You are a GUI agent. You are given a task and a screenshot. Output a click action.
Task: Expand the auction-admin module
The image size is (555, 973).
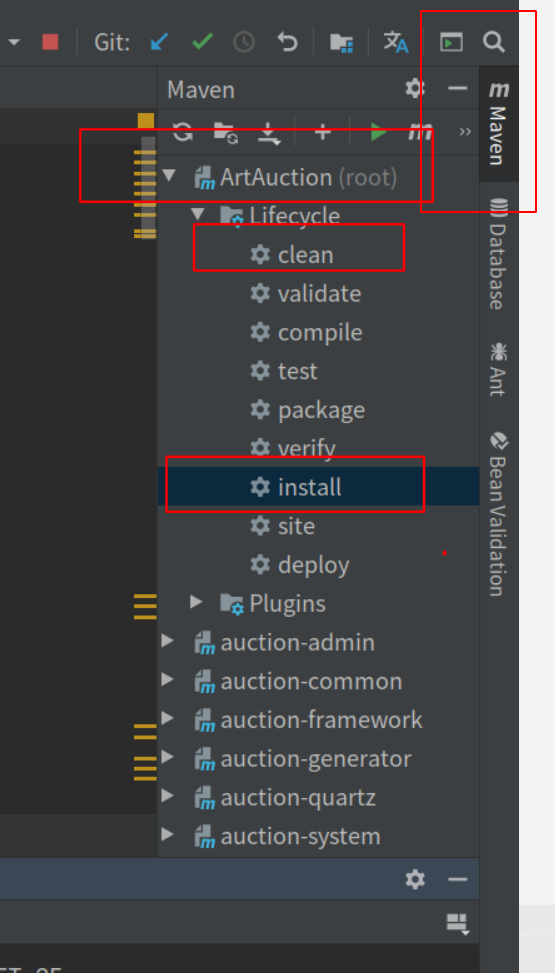click(x=168, y=640)
